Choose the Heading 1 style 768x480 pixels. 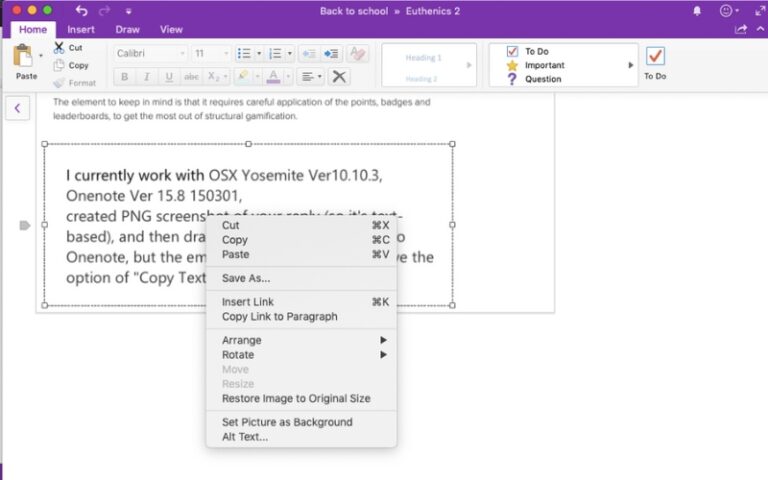click(x=423, y=58)
